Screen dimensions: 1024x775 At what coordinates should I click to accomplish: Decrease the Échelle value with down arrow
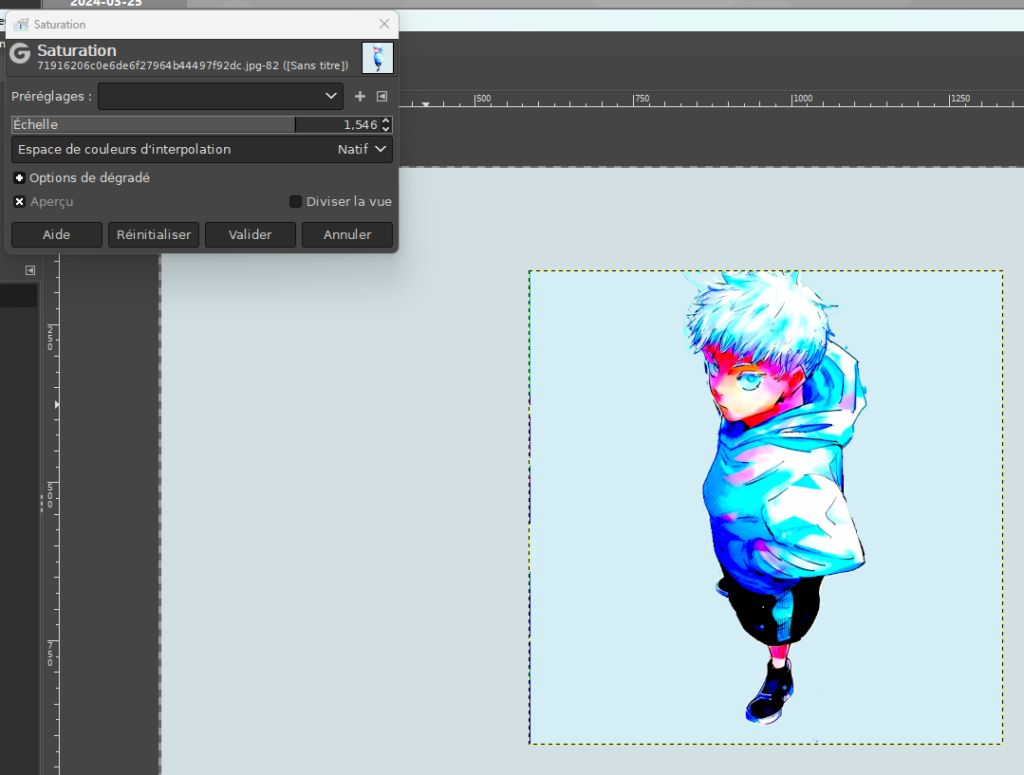coord(386,129)
